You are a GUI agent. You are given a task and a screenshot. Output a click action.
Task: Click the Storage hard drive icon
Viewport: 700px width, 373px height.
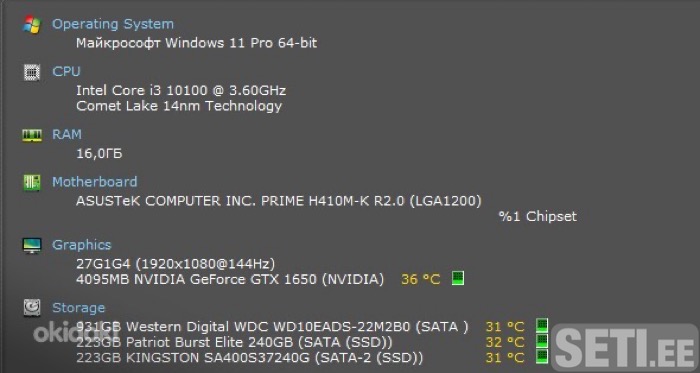[32, 308]
